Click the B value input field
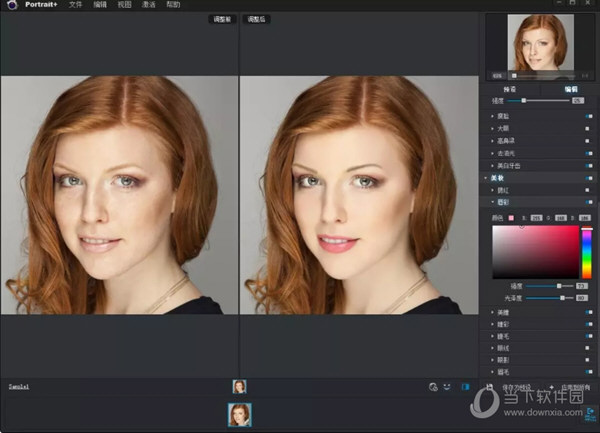This screenshot has width=600, height=433. click(585, 218)
